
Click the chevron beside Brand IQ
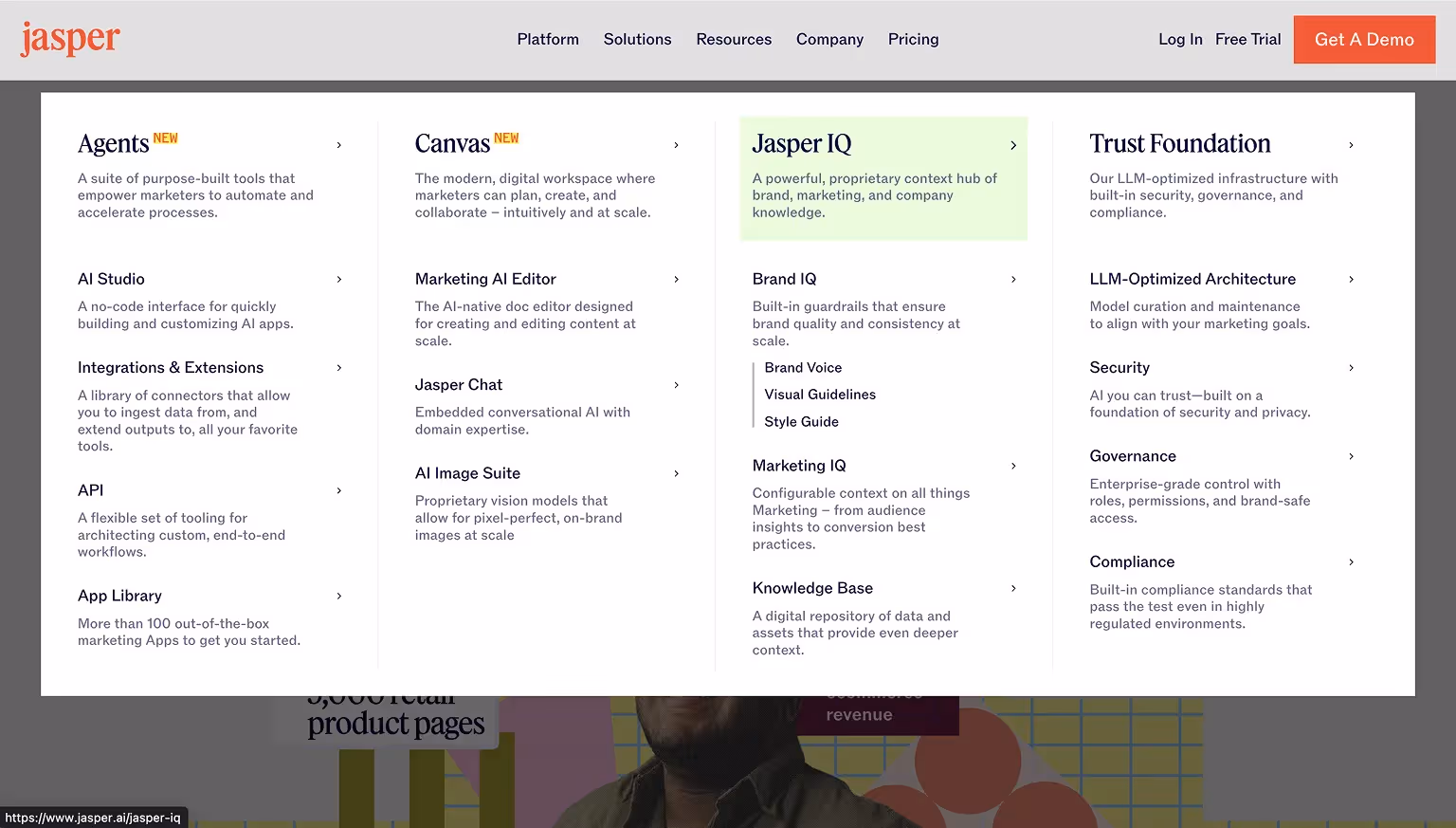pos(1013,279)
